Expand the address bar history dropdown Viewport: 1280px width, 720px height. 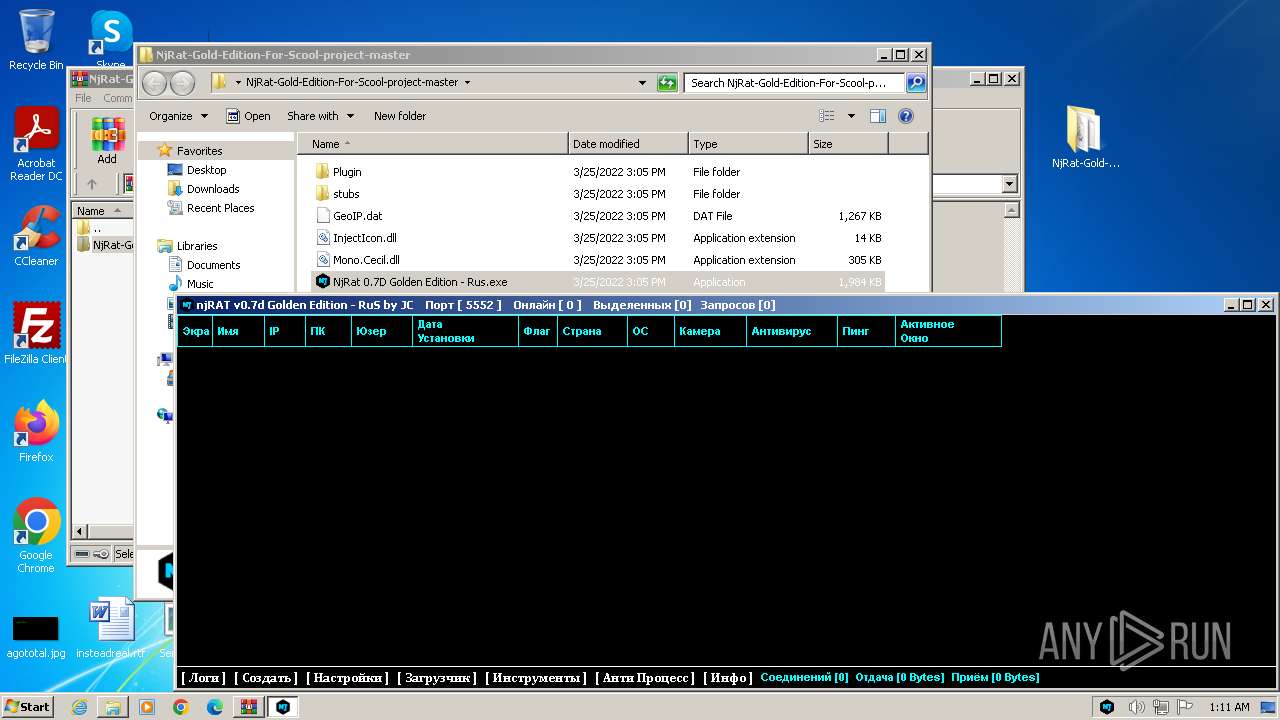642,83
